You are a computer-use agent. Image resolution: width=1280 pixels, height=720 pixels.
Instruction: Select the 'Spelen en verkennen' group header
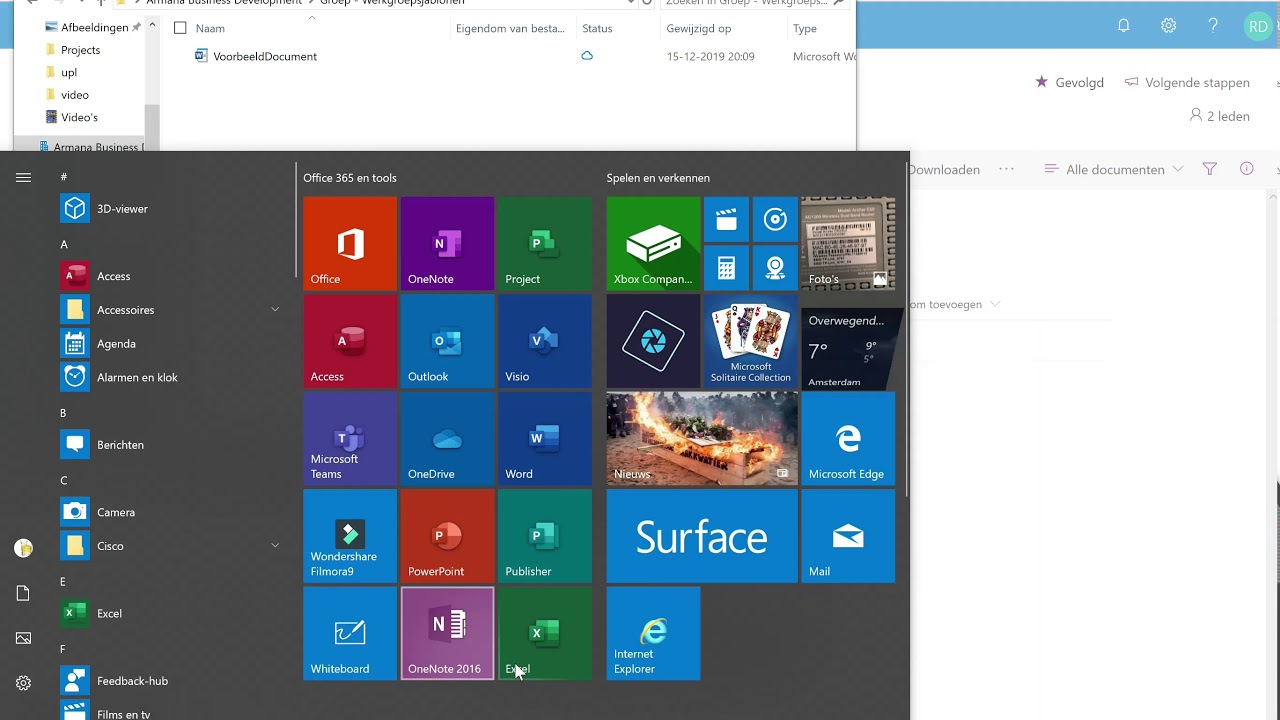point(658,178)
